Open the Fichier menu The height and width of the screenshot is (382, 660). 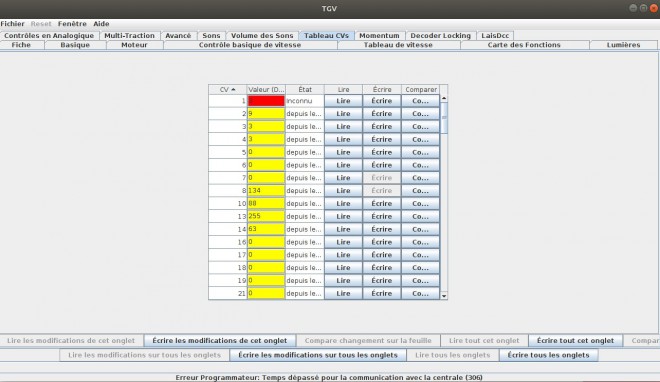click(x=12, y=24)
